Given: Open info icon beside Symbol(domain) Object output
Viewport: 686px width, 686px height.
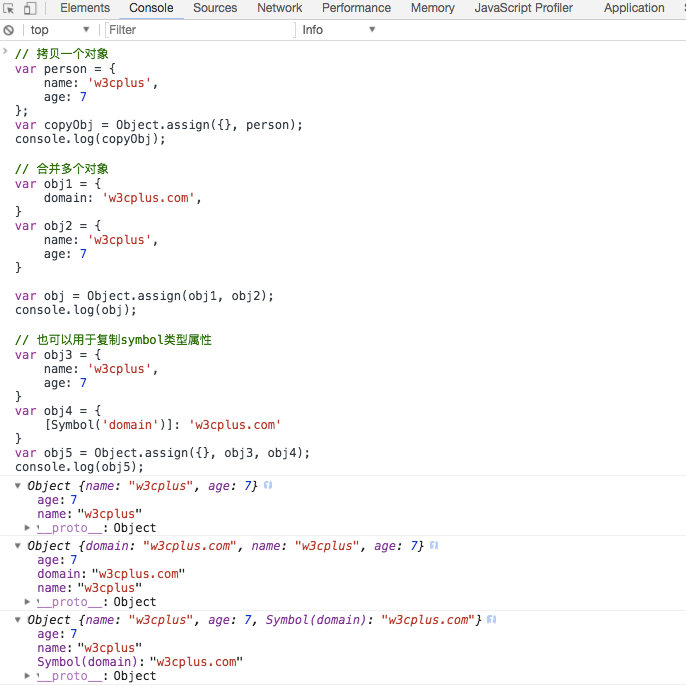Looking at the screenshot, I should pyautogui.click(x=492, y=619).
